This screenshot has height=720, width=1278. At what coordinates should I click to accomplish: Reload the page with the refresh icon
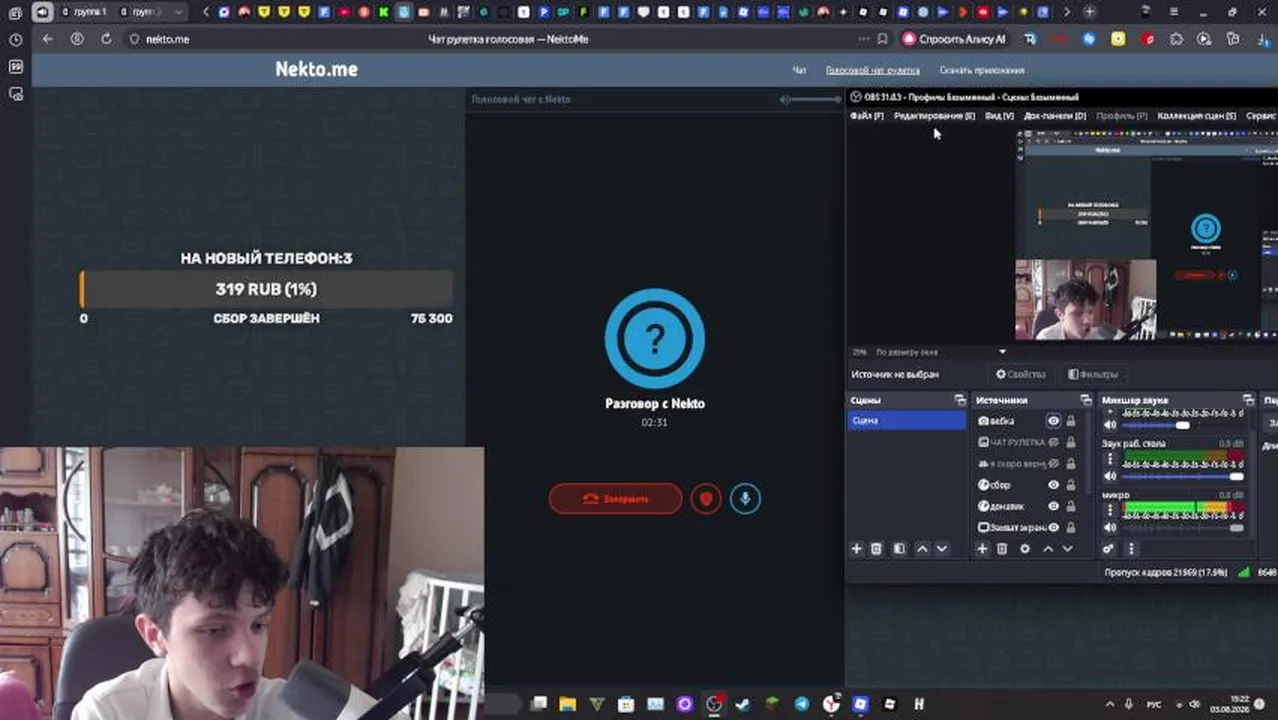click(106, 39)
